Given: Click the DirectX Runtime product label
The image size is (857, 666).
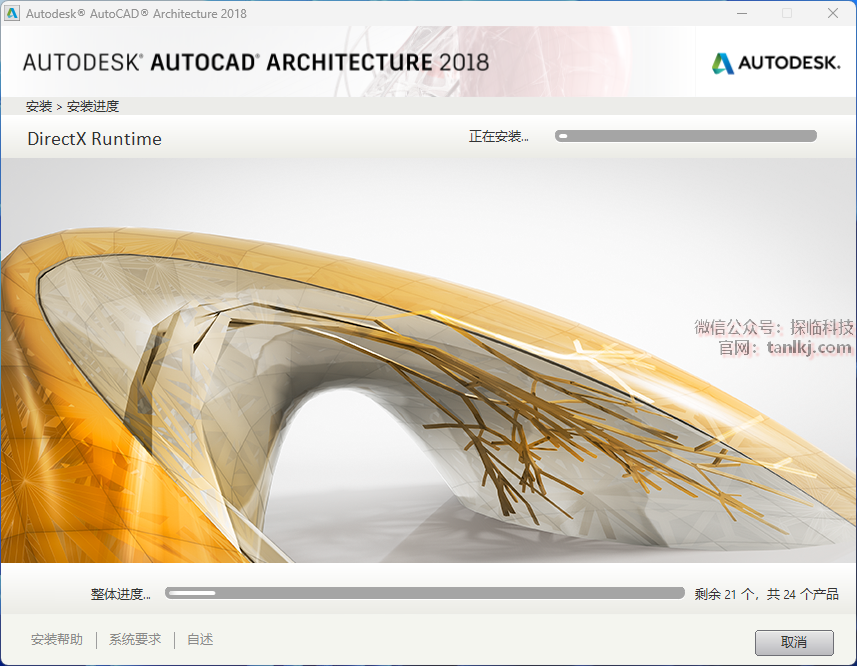Looking at the screenshot, I should [x=95, y=139].
